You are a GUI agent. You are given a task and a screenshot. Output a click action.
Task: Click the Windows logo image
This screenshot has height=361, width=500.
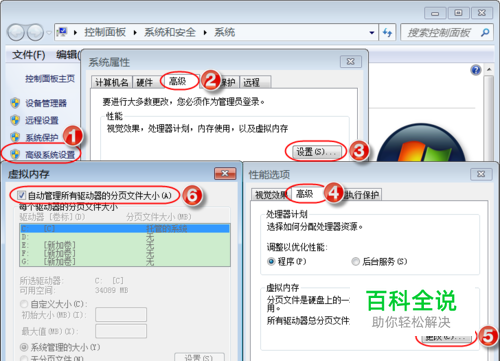tap(421, 143)
